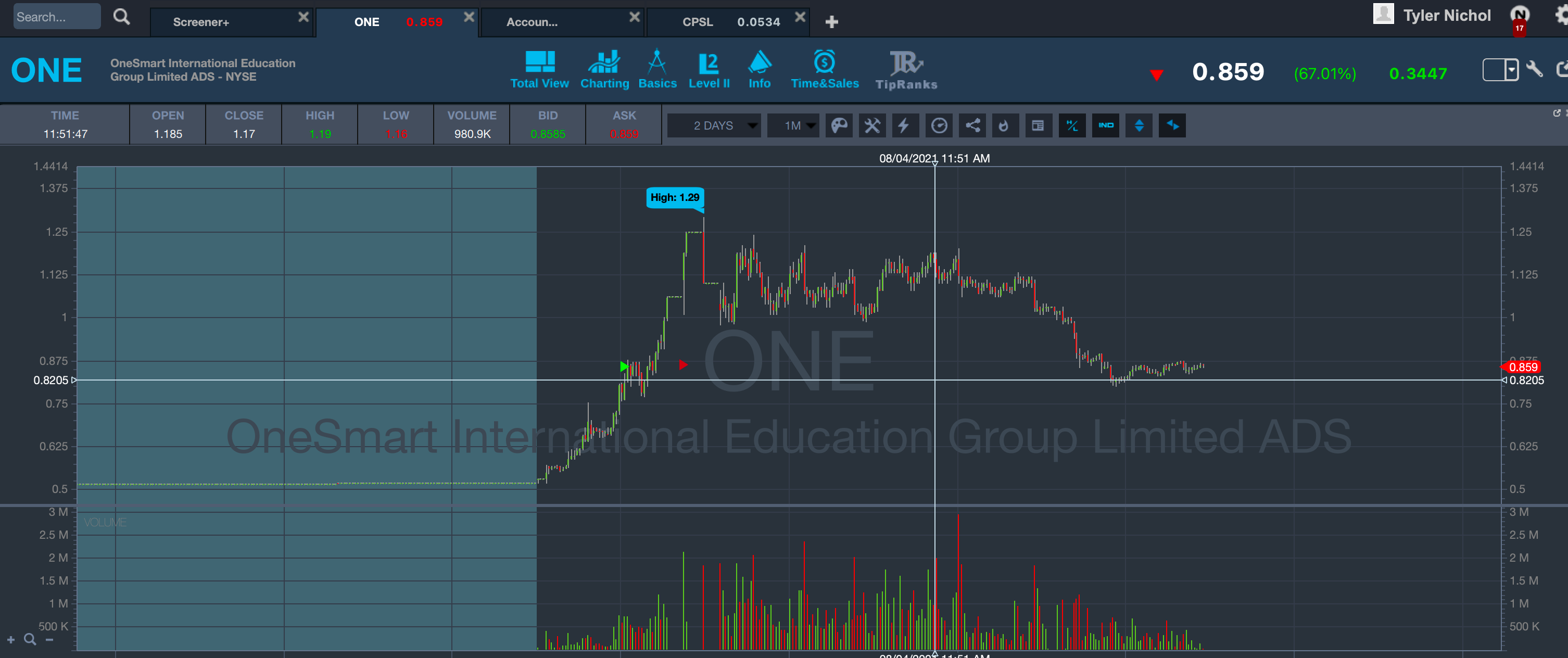1568x658 pixels.
Task: Click the share chart icon
Action: [x=972, y=125]
